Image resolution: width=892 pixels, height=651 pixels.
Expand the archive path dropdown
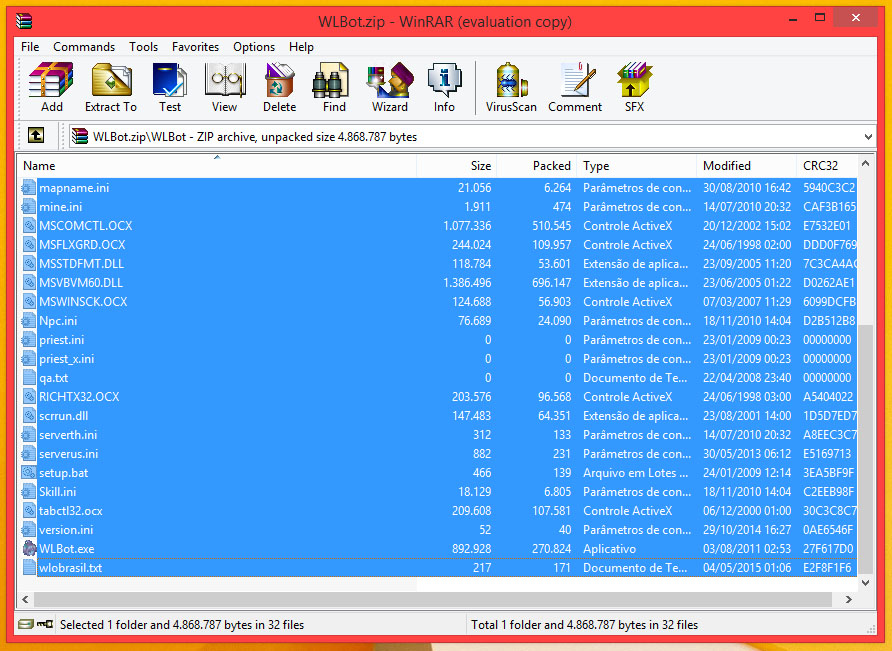tap(866, 136)
